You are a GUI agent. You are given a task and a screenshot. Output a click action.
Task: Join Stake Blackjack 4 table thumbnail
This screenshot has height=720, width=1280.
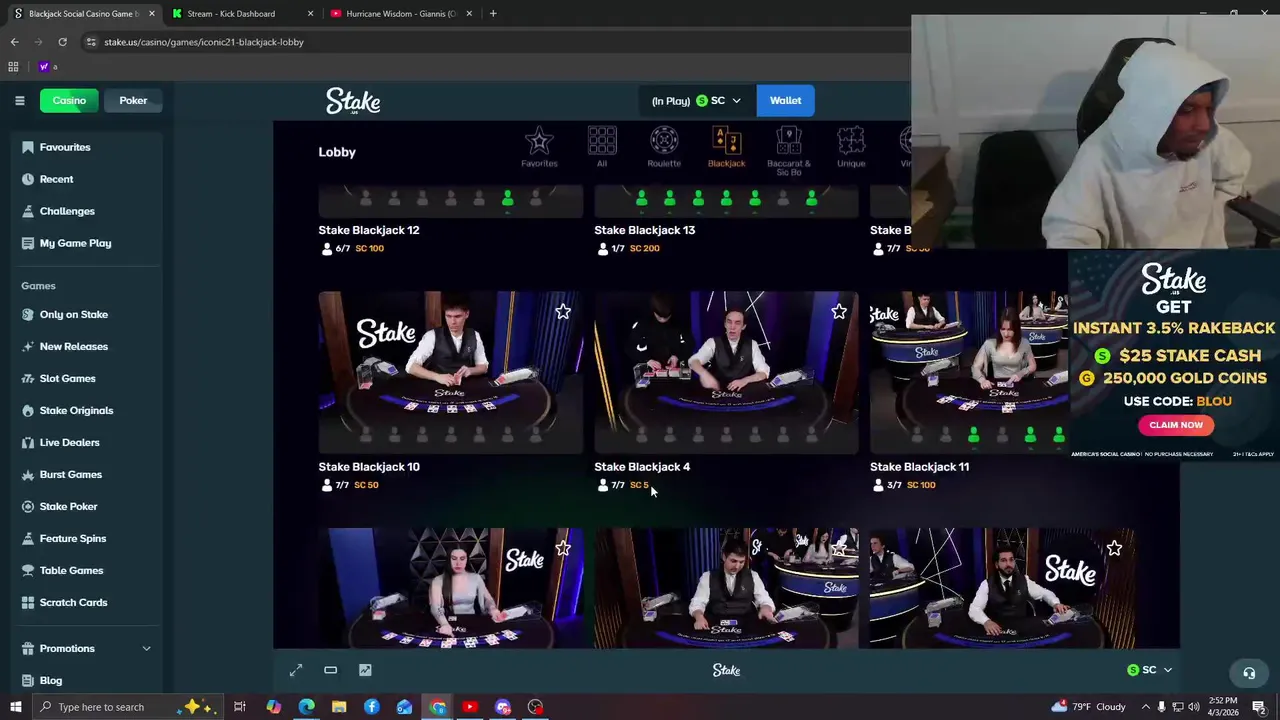(x=726, y=372)
